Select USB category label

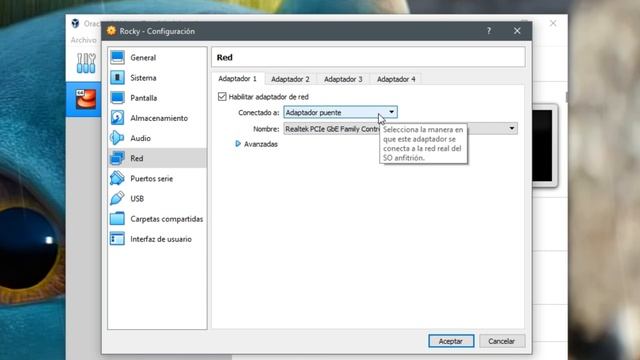[x=137, y=199]
